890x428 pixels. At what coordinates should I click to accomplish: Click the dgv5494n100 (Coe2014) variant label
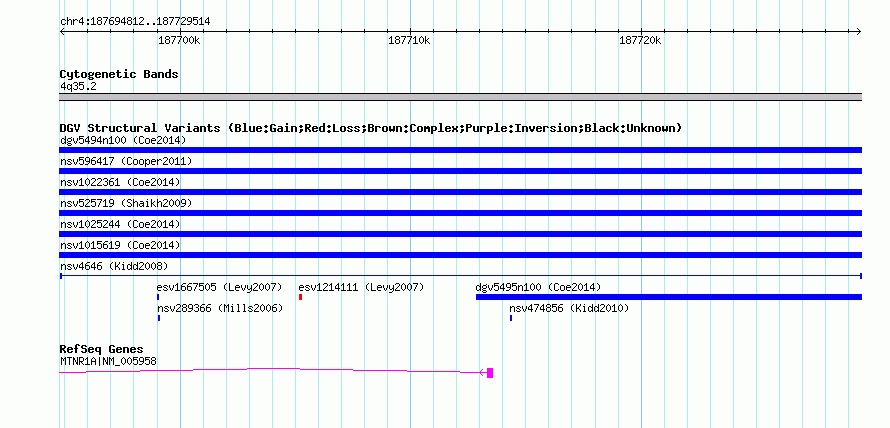123,140
